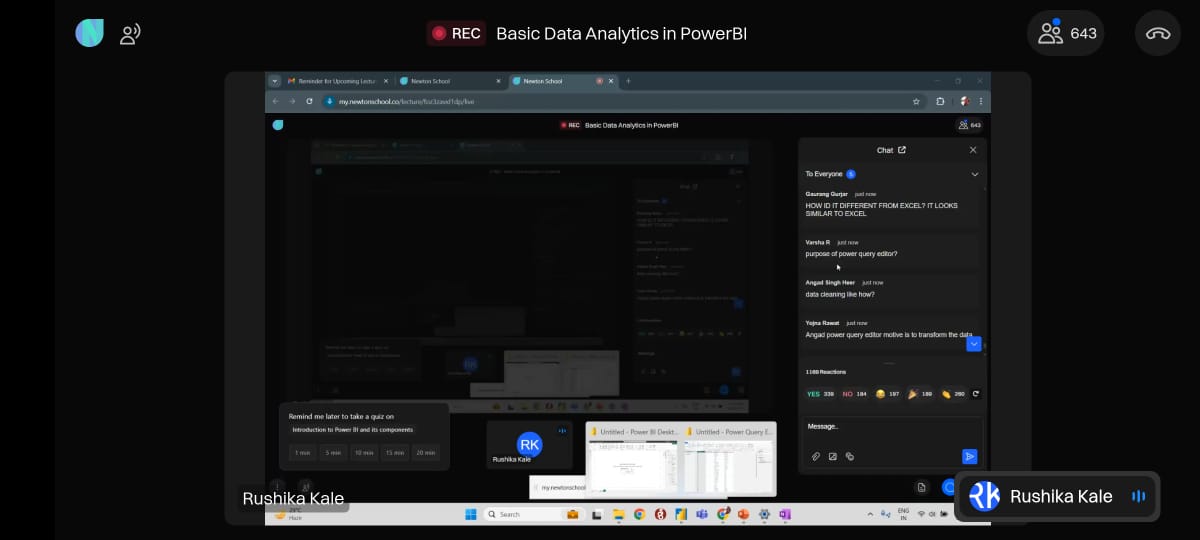Show hidden system tray icons chevron
1200x540 pixels.
pos(870,514)
